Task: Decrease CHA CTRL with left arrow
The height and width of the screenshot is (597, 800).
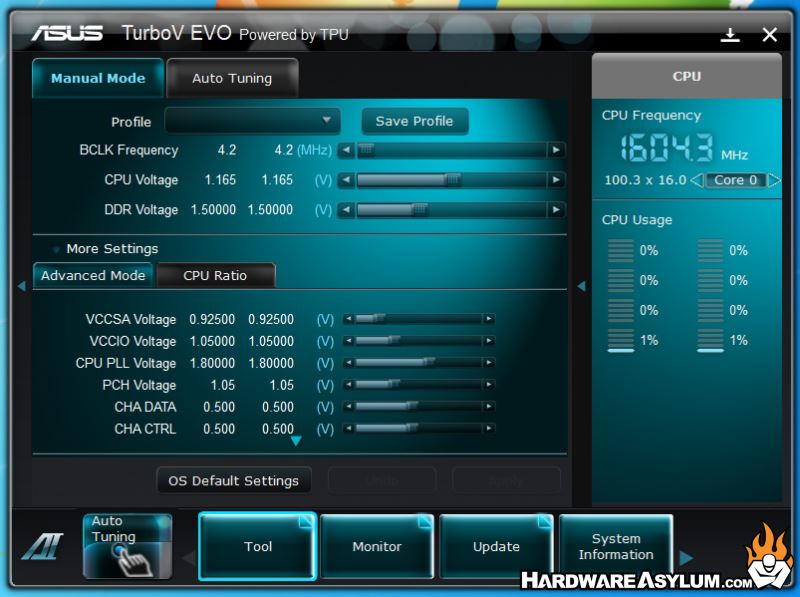Action: [x=348, y=428]
